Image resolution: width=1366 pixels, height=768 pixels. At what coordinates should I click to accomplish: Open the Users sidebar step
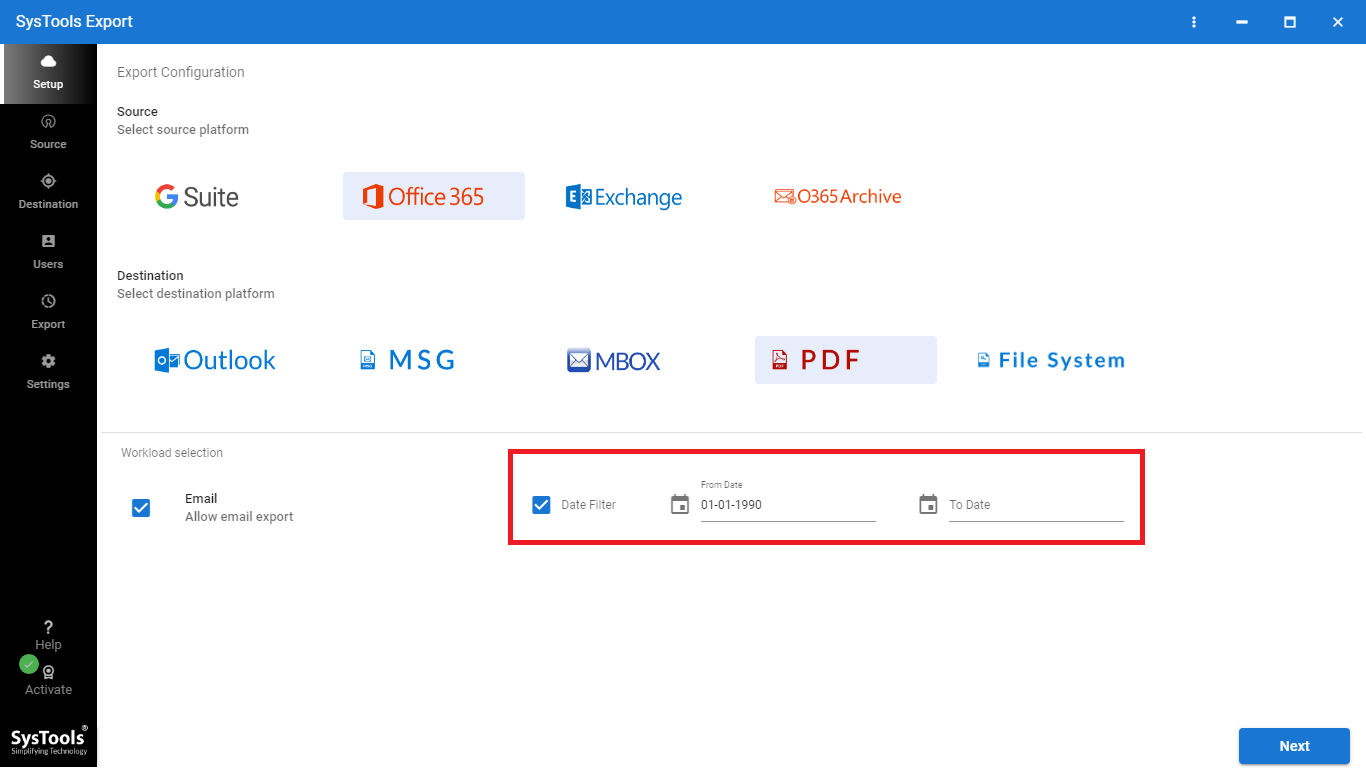(x=48, y=252)
